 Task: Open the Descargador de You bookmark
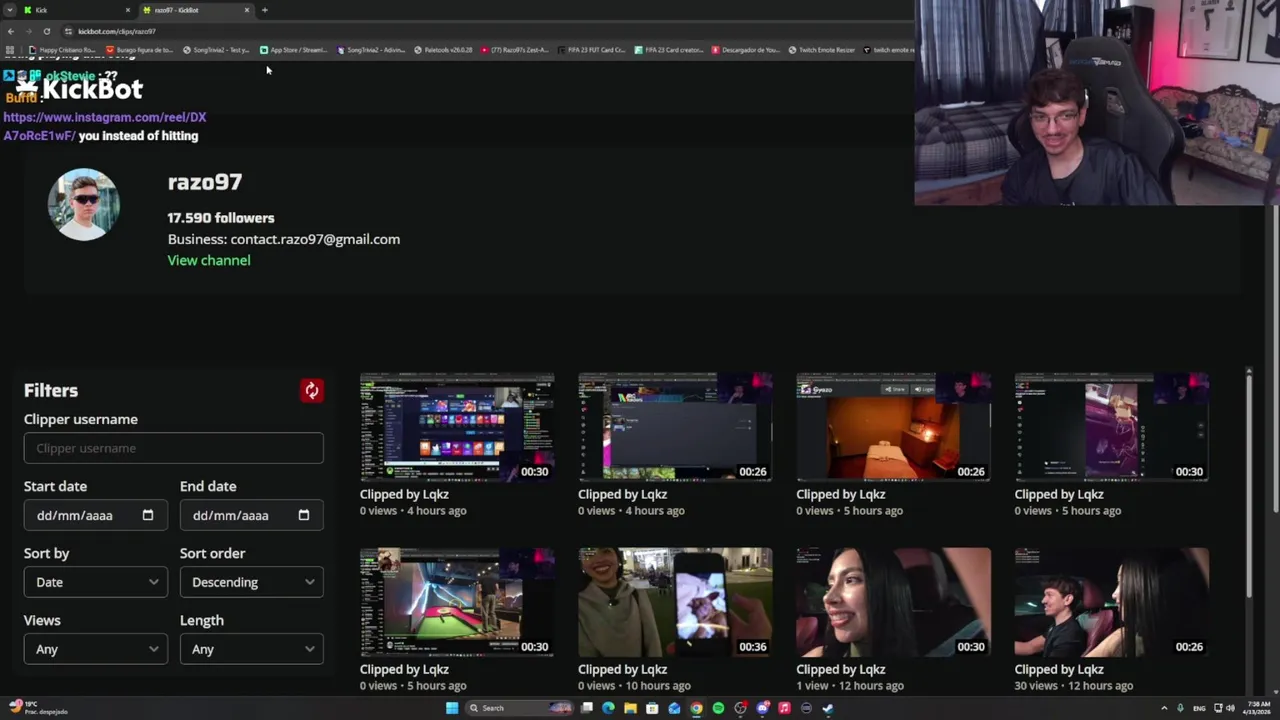tap(745, 50)
